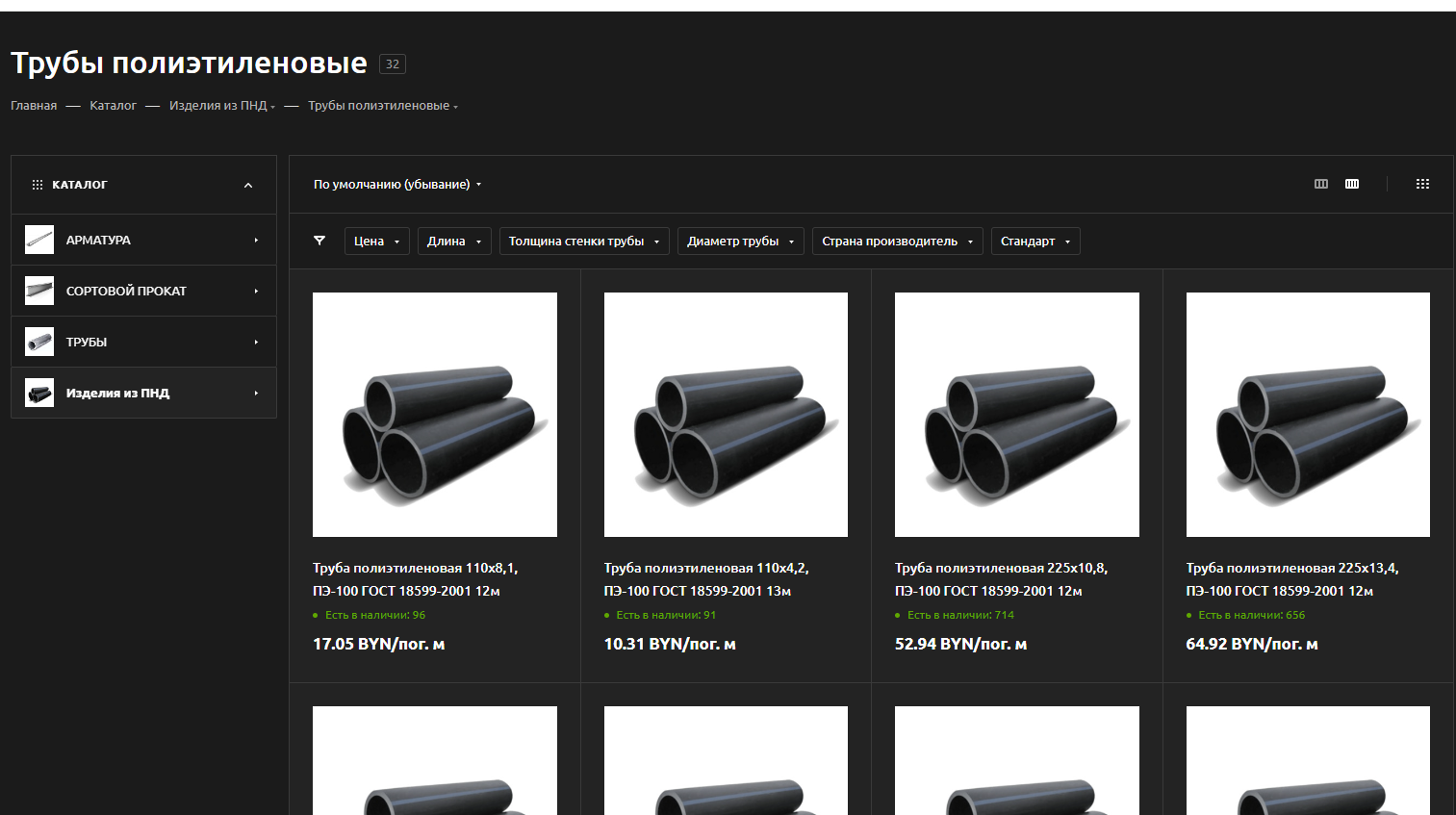1456x815 pixels.
Task: Switch to three-column layout view icon
Action: coord(1321,184)
